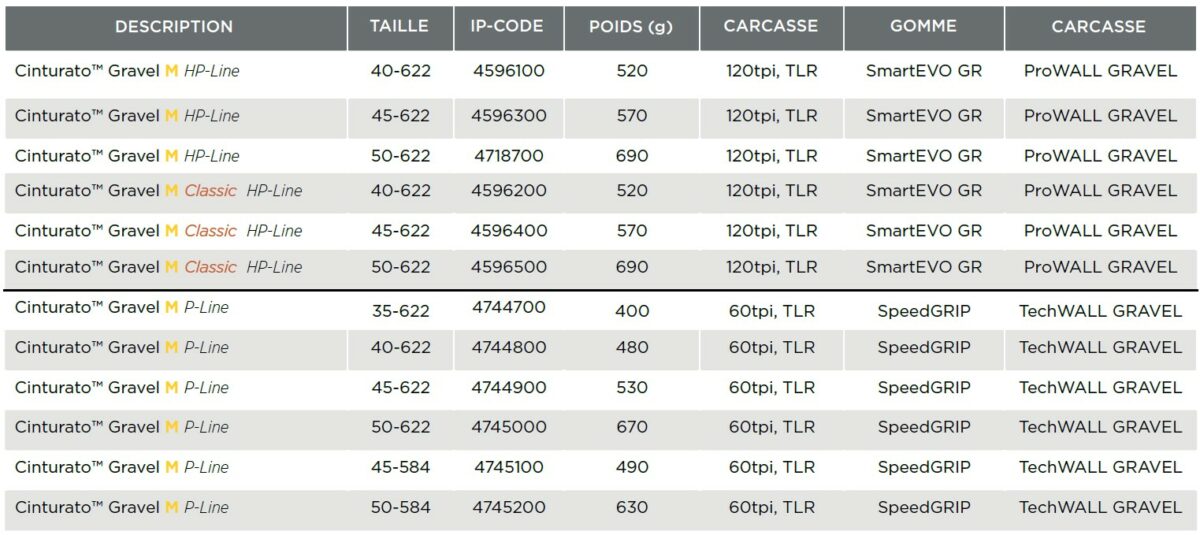This screenshot has width=1200, height=535.
Task: Click the IP-code cell 4596100
Action: click(x=509, y=71)
